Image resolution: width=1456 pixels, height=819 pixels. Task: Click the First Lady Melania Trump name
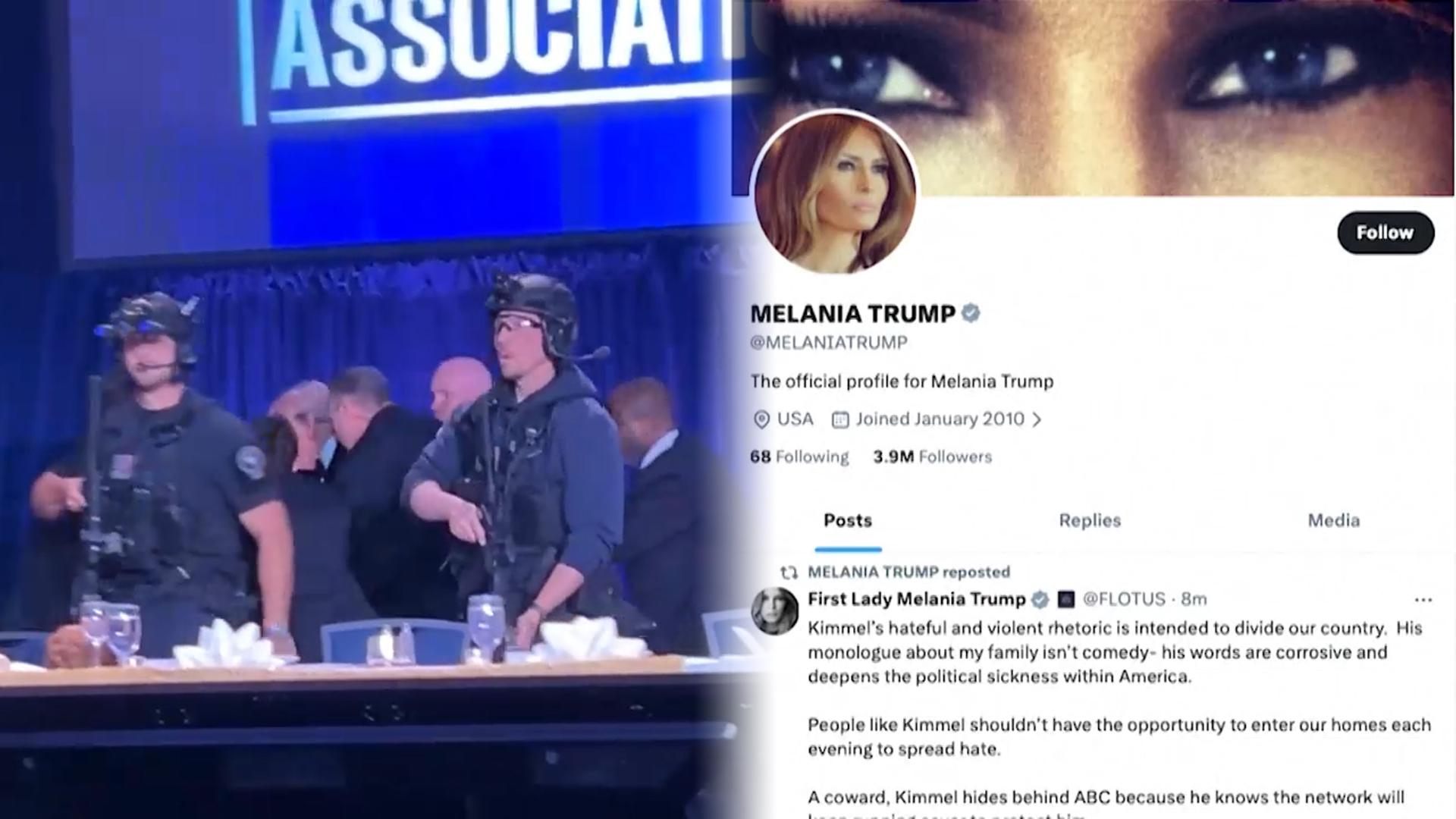pos(916,599)
